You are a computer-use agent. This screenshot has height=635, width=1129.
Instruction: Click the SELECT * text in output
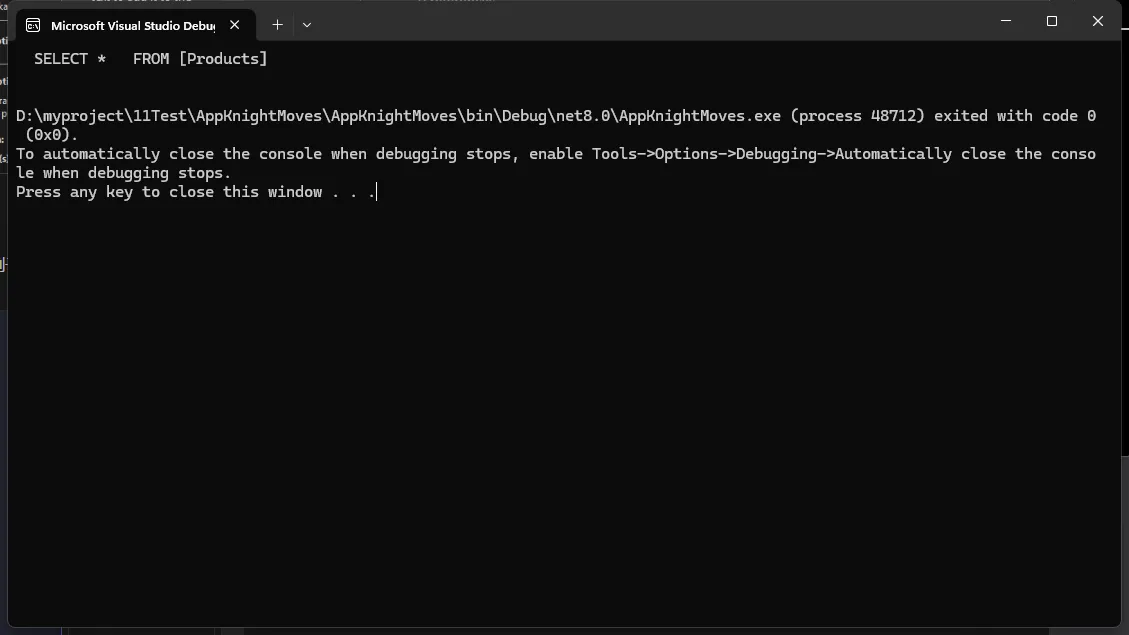[70, 59]
